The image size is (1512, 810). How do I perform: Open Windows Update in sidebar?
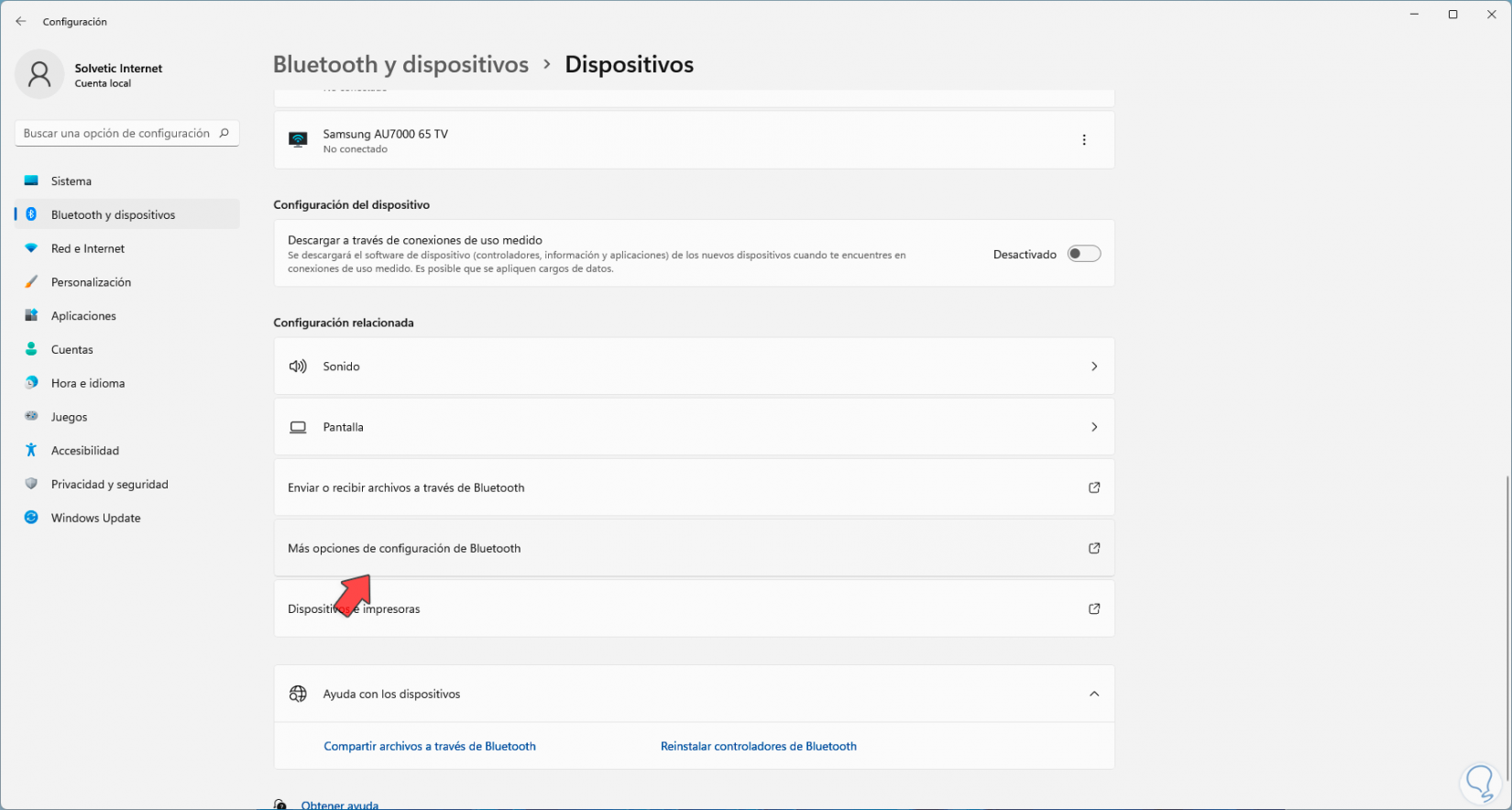pyautogui.click(x=95, y=519)
